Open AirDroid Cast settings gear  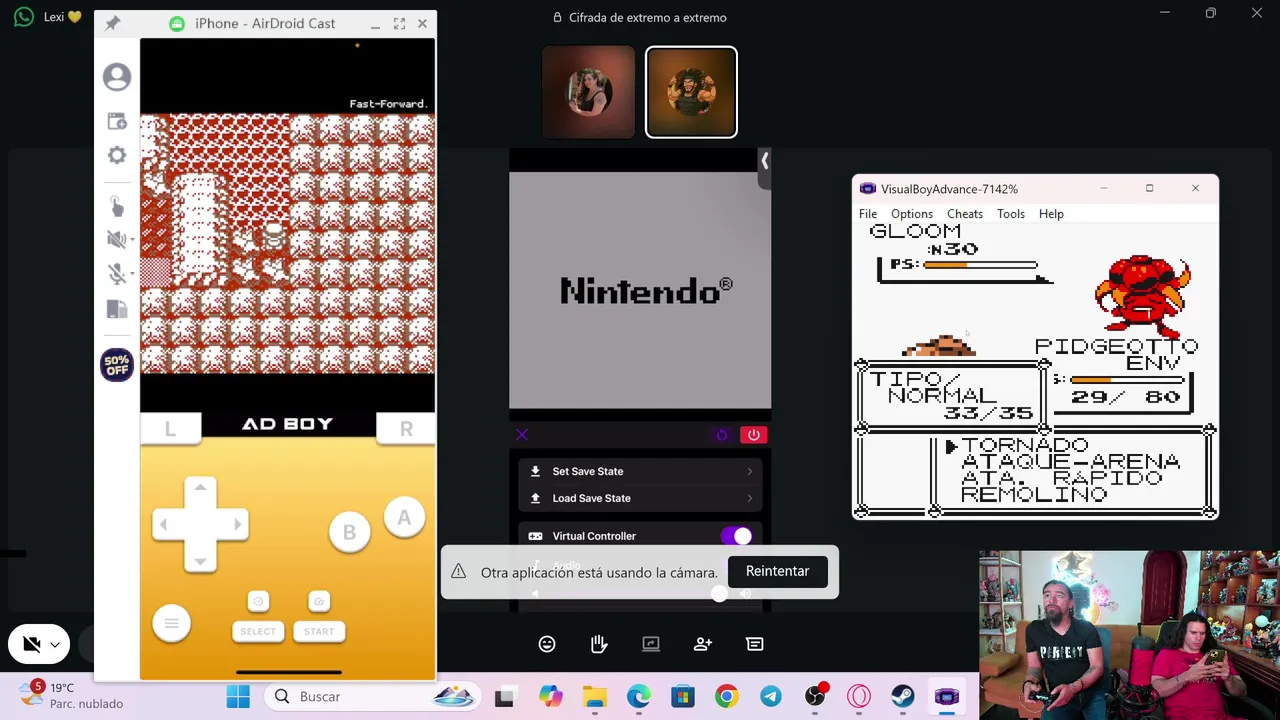pos(117,156)
